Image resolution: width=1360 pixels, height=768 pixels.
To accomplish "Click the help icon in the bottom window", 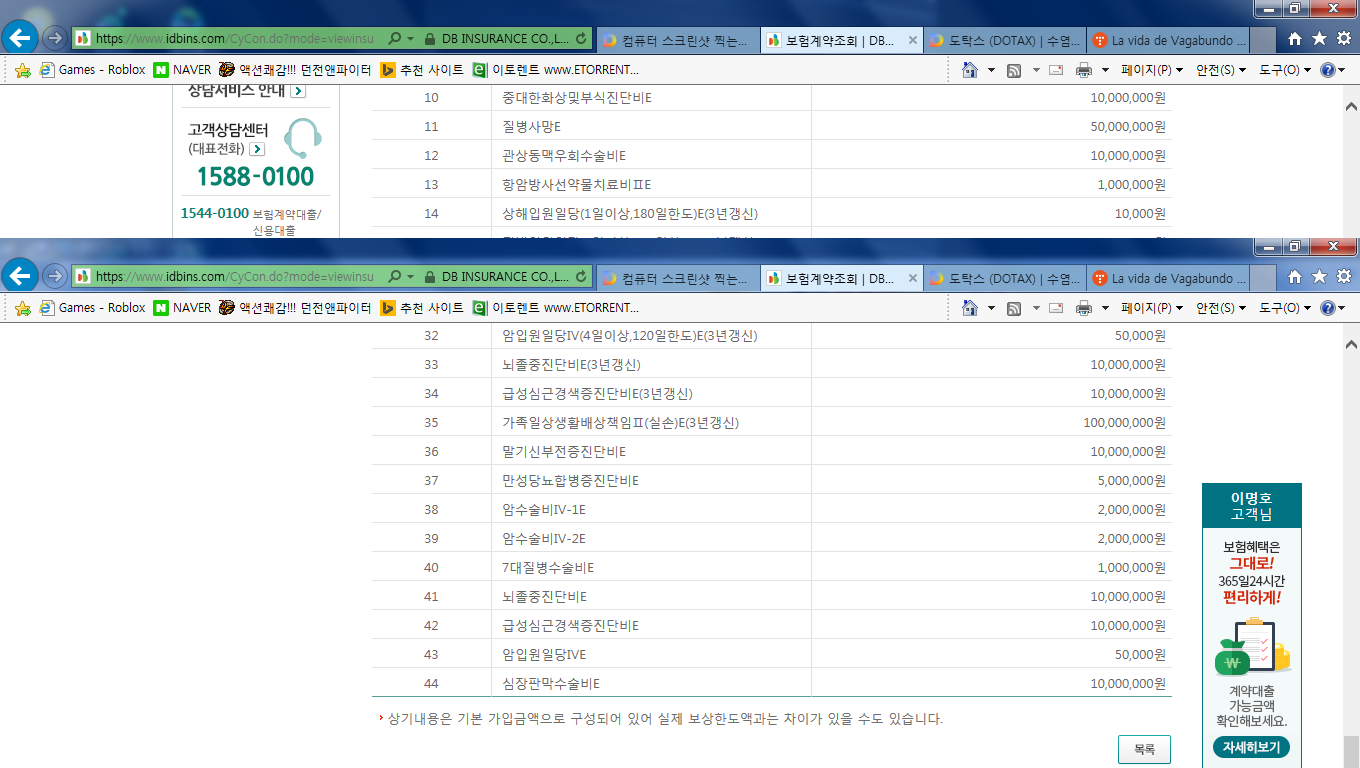I will [1328, 308].
